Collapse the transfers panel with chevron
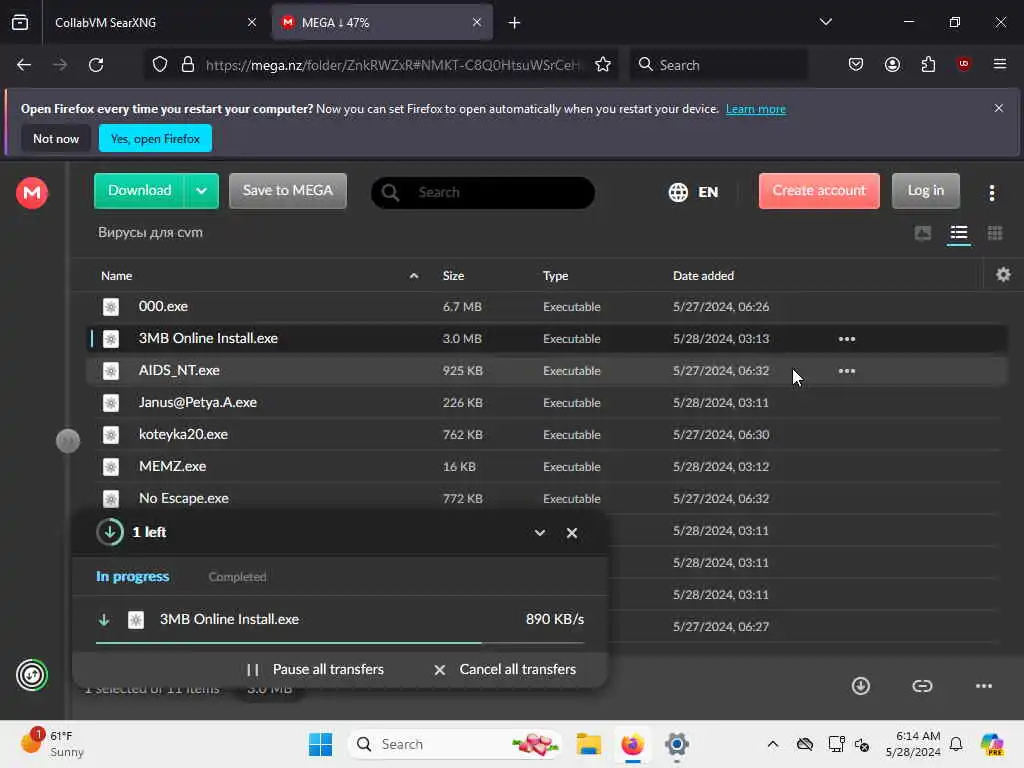The image size is (1024, 768). [539, 533]
